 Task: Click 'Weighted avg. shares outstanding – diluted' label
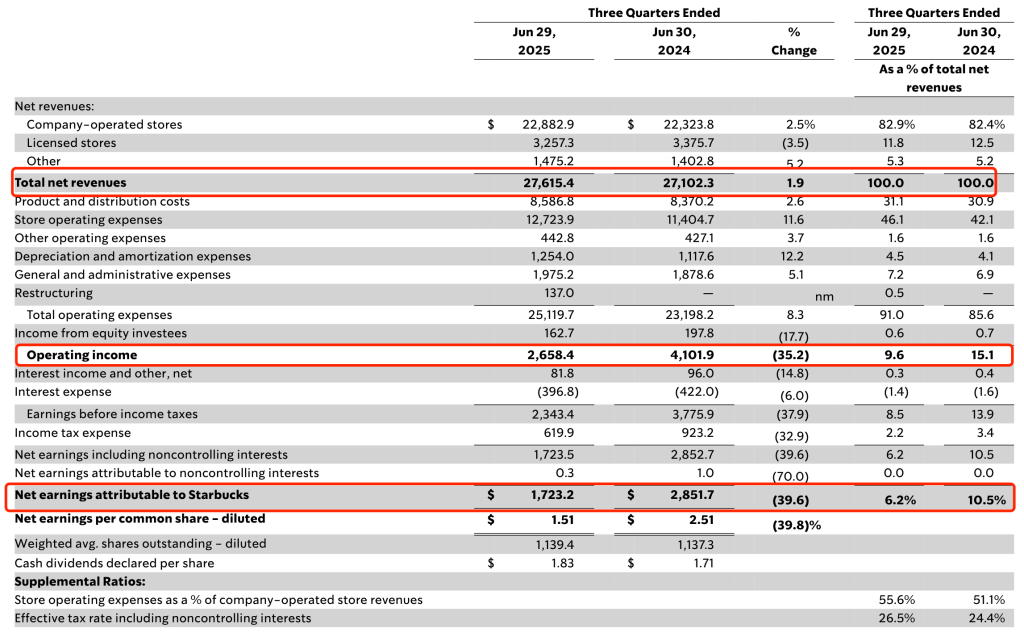pos(140,544)
